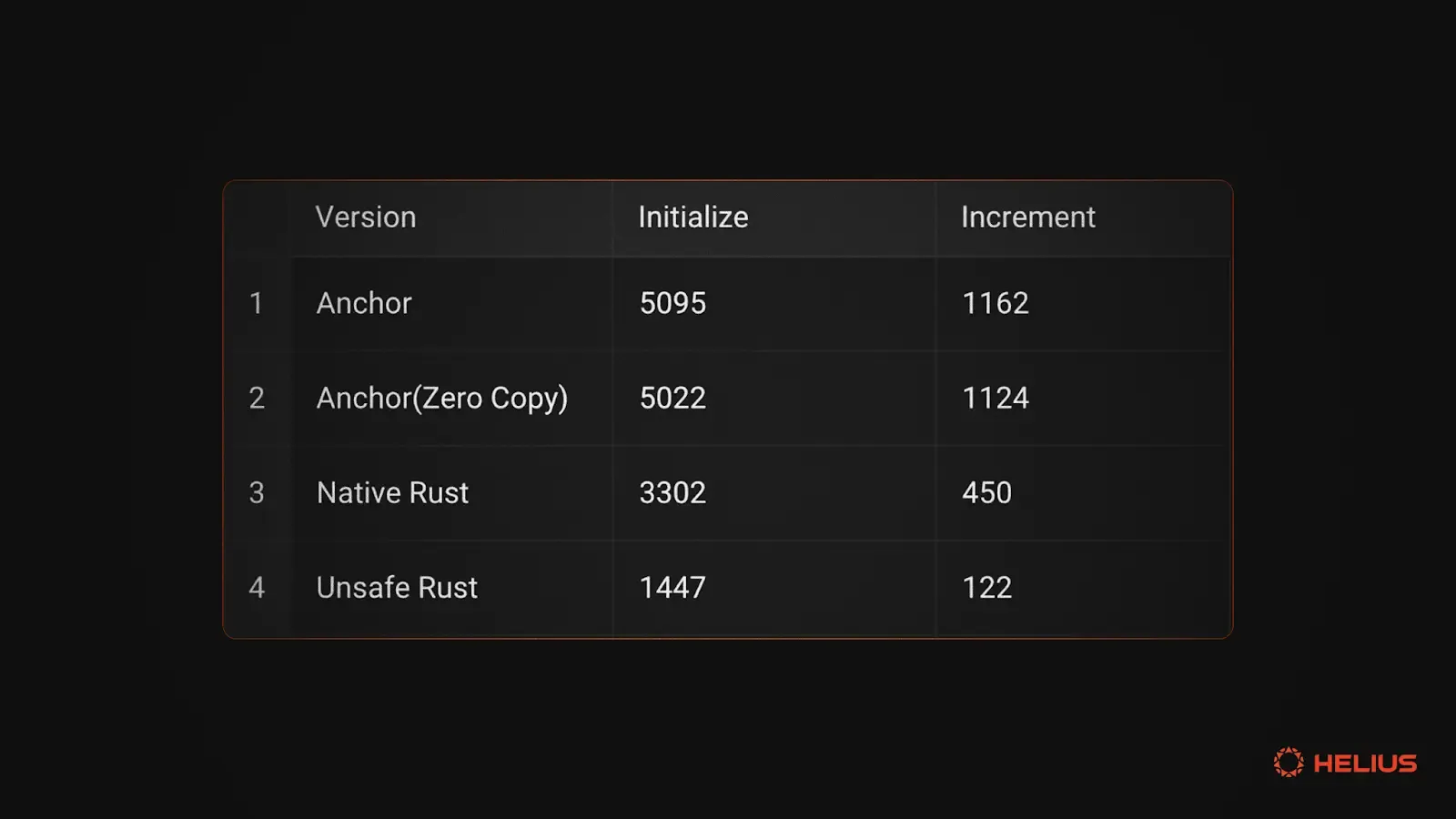Click the Increment value 450
The width and height of the screenshot is (1456, 819).
pyautogui.click(x=986, y=492)
